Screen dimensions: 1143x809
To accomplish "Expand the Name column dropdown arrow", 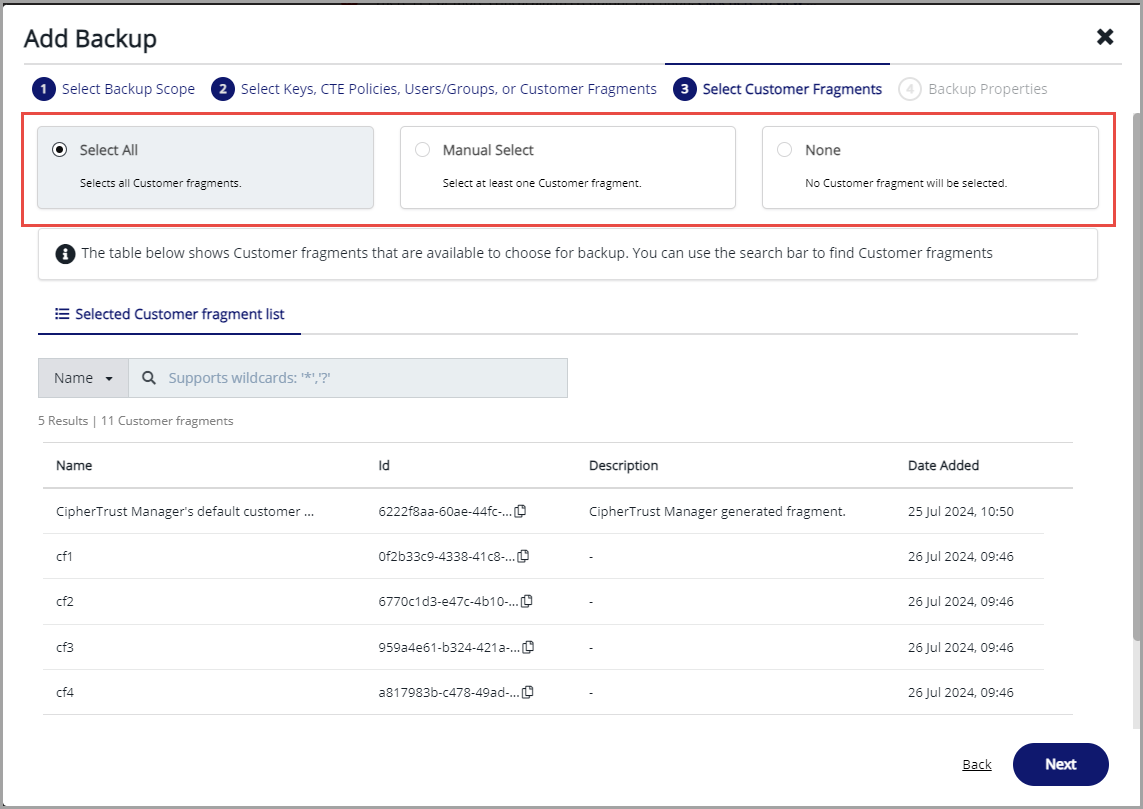I will pyautogui.click(x=108, y=378).
